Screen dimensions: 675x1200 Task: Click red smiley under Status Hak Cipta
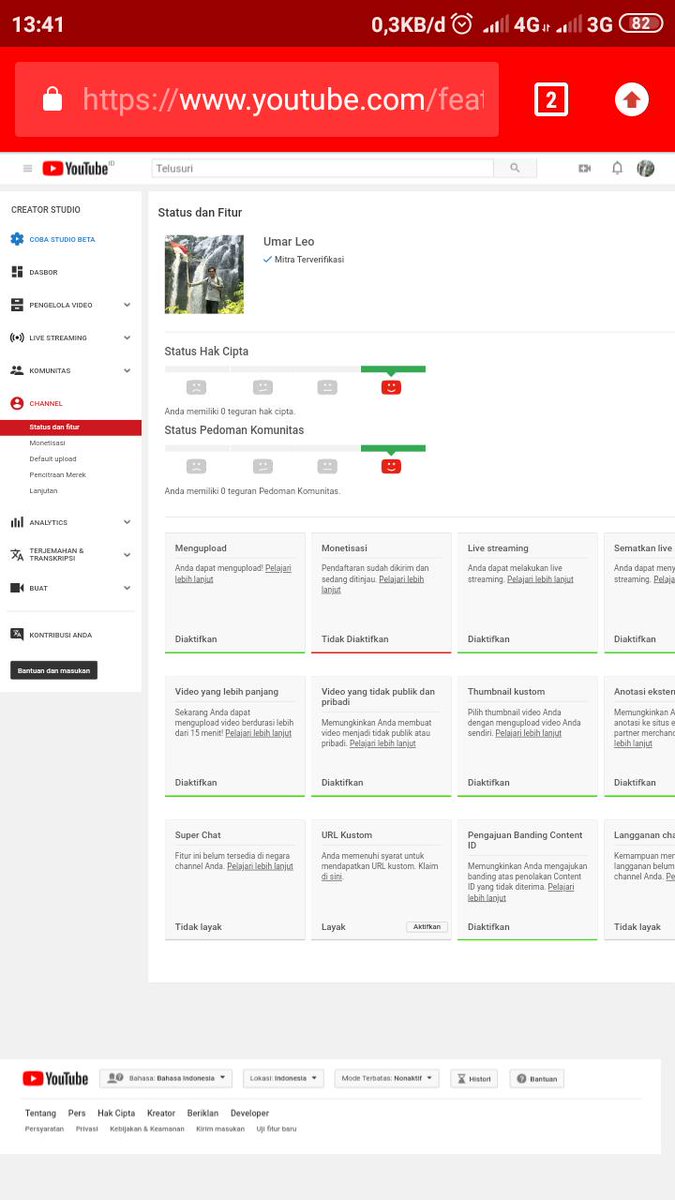pos(391,387)
